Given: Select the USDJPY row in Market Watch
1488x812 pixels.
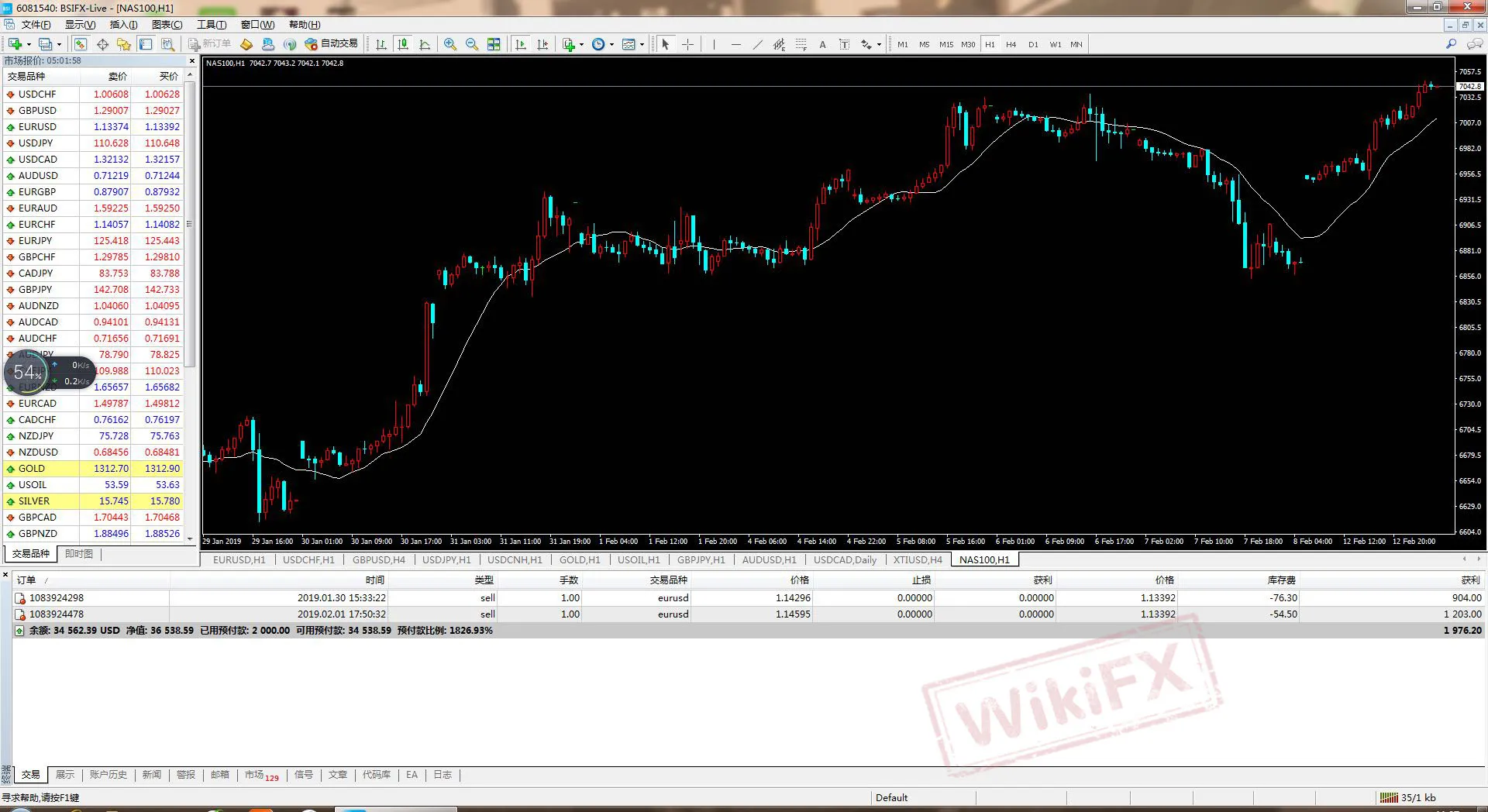Looking at the screenshot, I should click(93, 143).
